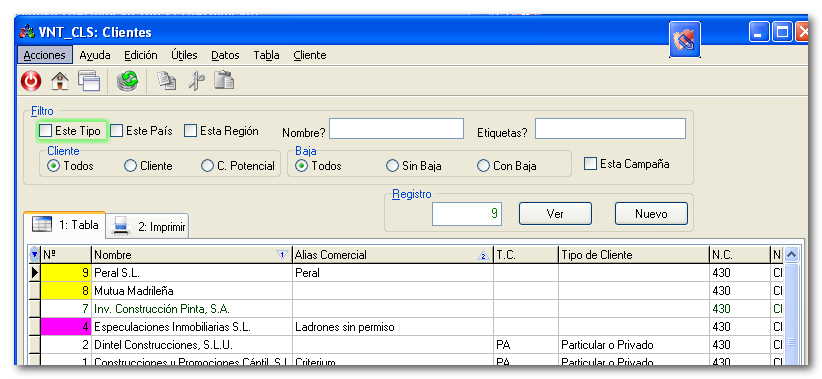Click the Nombre? filter input field
The image size is (822, 379).
(x=396, y=129)
